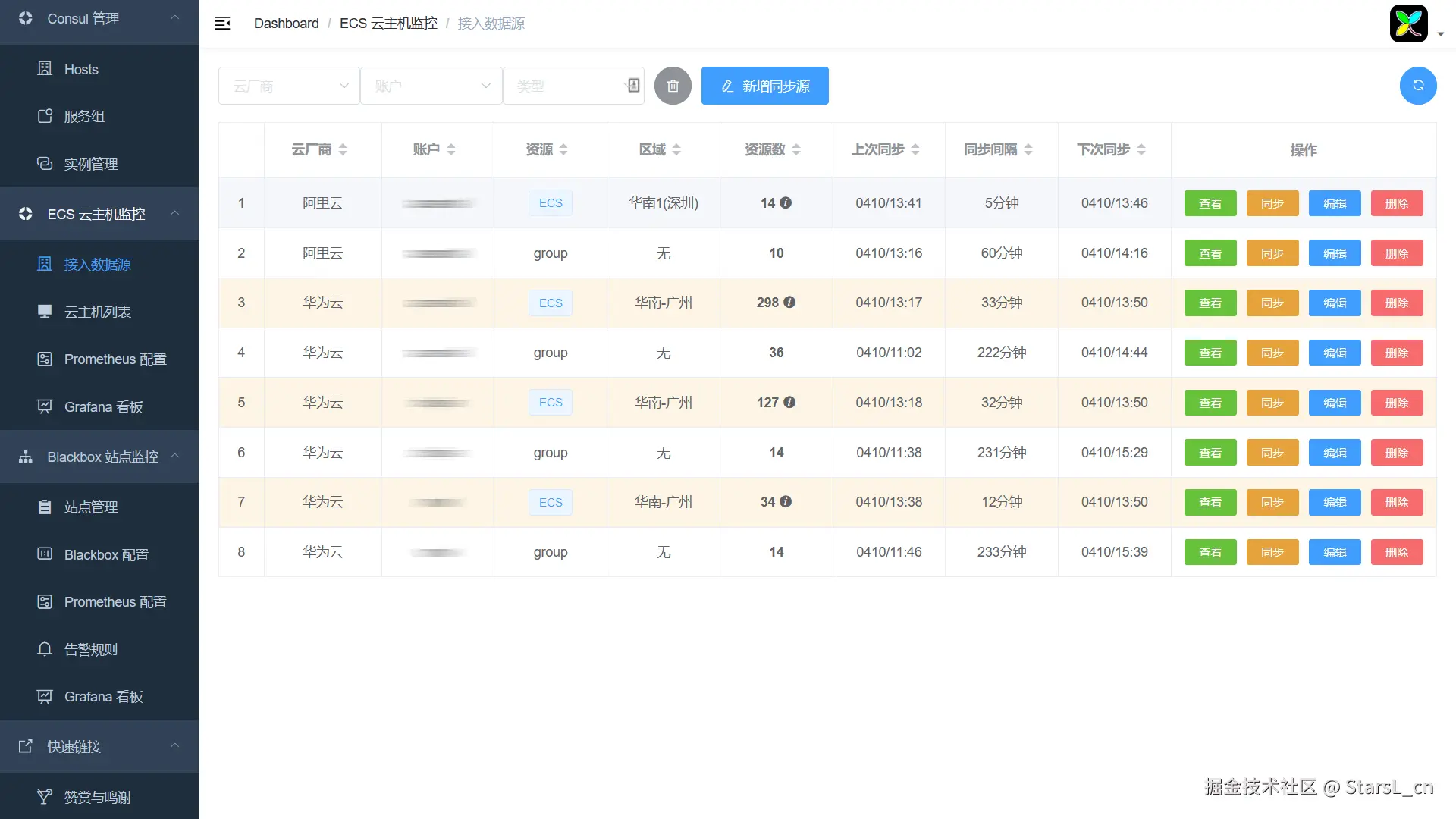
Task: Go to 告警规则 menu item
Action: coord(90,649)
